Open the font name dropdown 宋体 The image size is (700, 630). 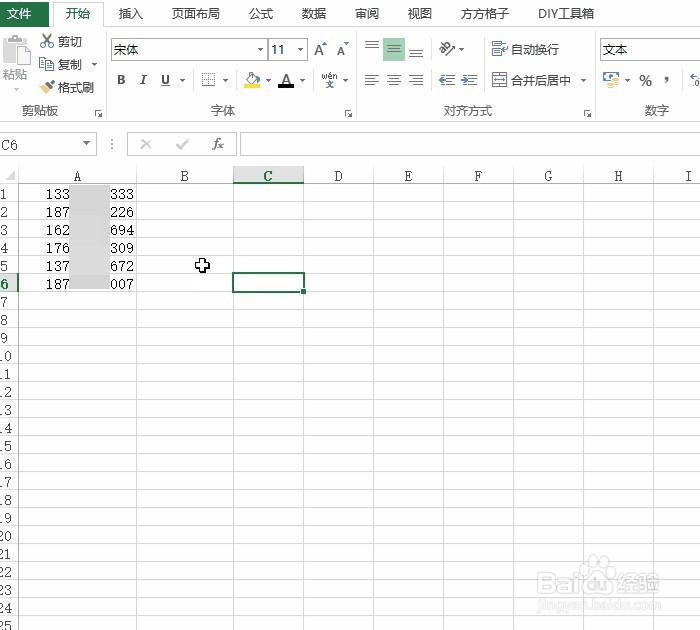pyautogui.click(x=260, y=50)
